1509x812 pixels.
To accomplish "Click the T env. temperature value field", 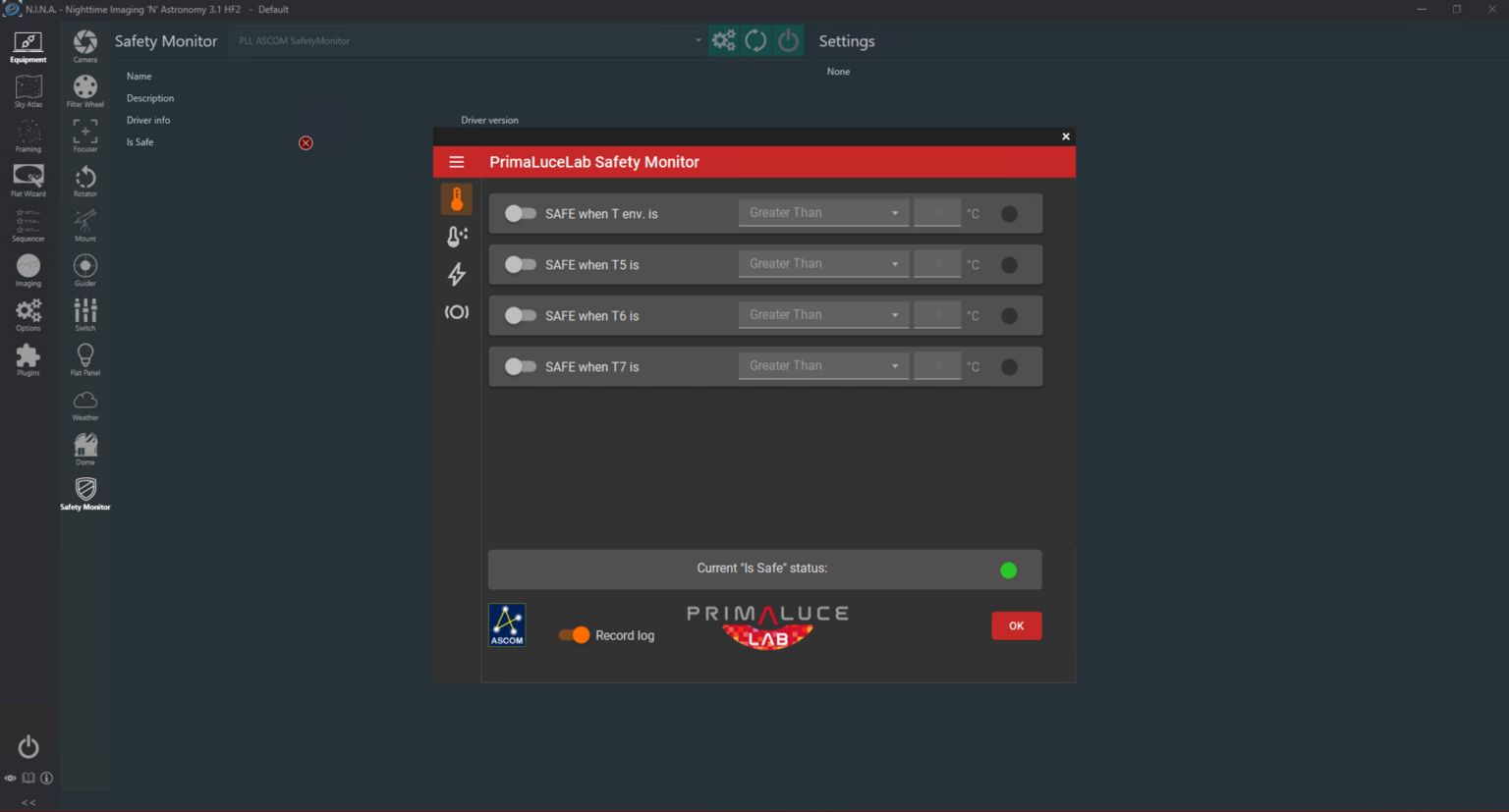I will pos(937,213).
